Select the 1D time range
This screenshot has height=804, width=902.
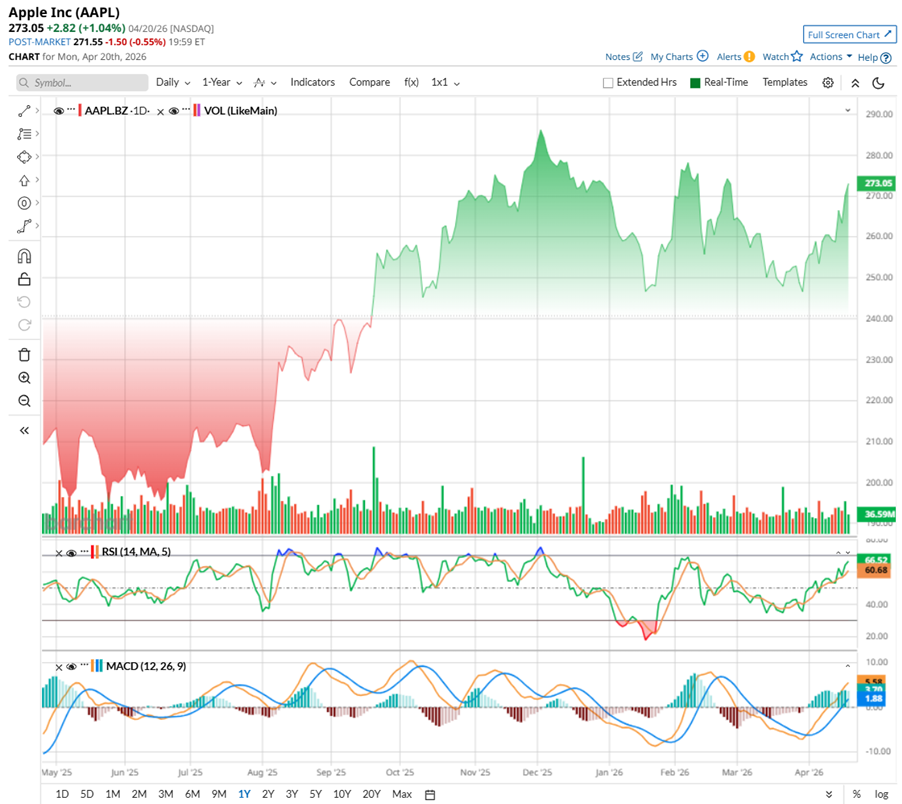(62, 794)
